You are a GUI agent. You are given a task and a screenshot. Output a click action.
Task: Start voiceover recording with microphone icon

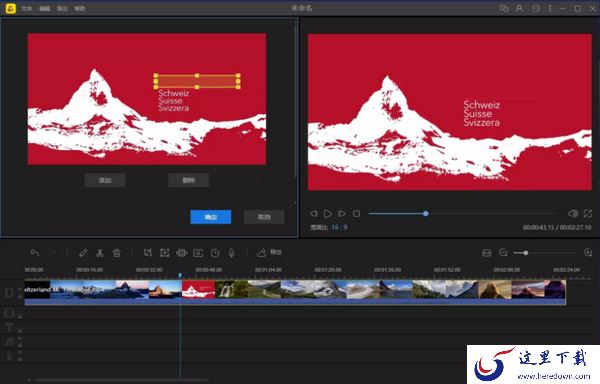232,253
